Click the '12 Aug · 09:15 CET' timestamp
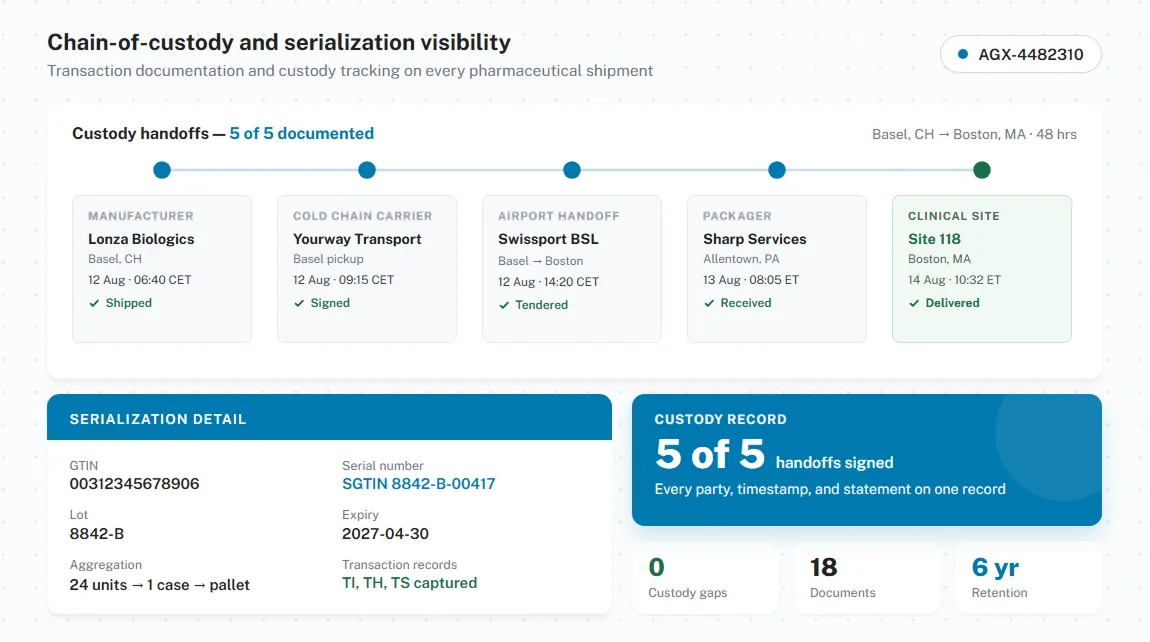The width and height of the screenshot is (1150, 642). (x=343, y=280)
